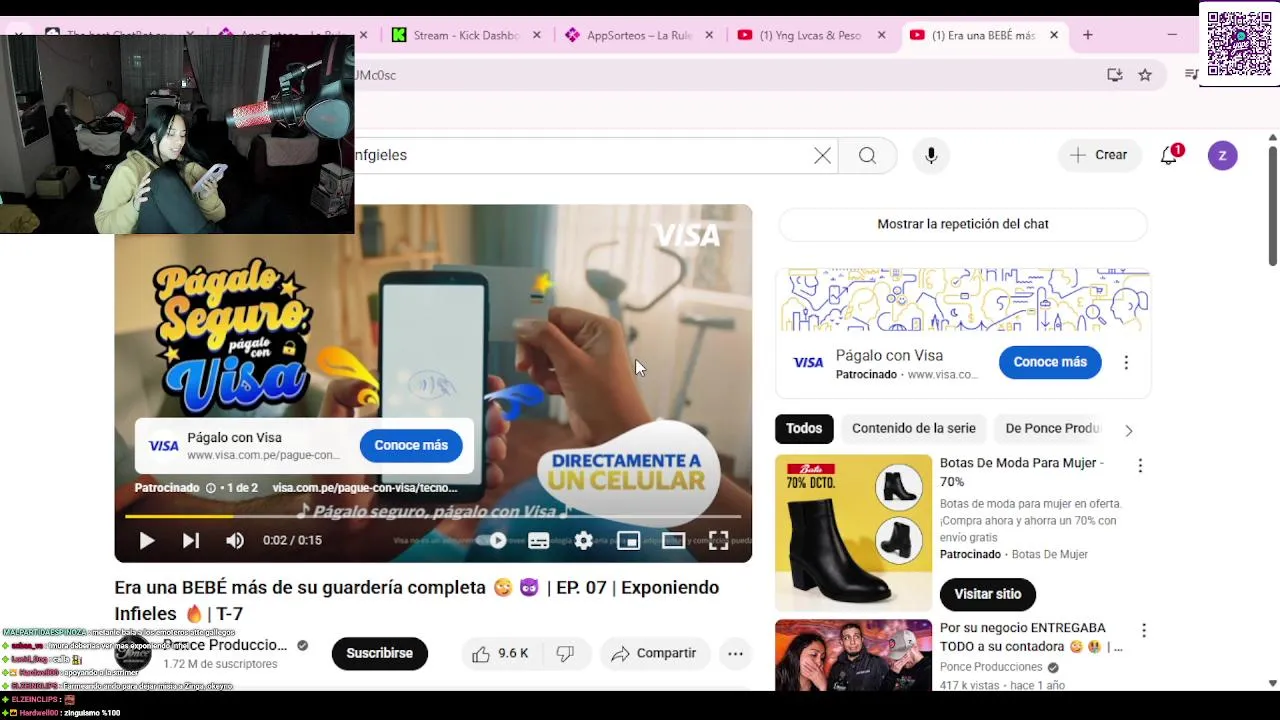Open Visa sidebar ad options menu
The image size is (1280, 720).
coord(1126,362)
